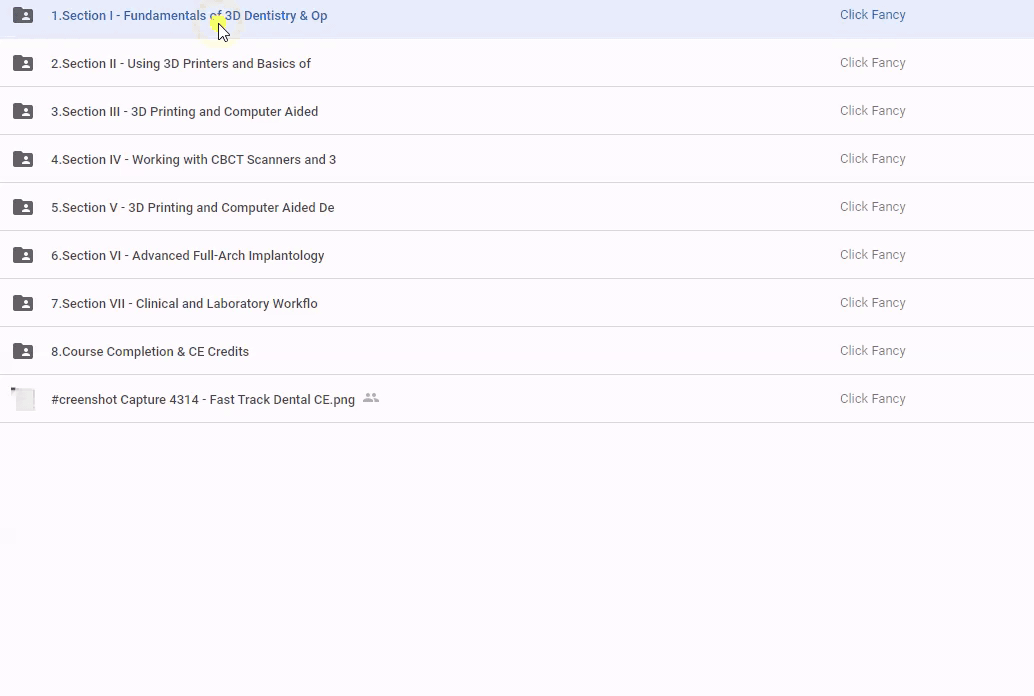
Task: Open Section II - Using 3D Printers folder
Action: point(181,64)
